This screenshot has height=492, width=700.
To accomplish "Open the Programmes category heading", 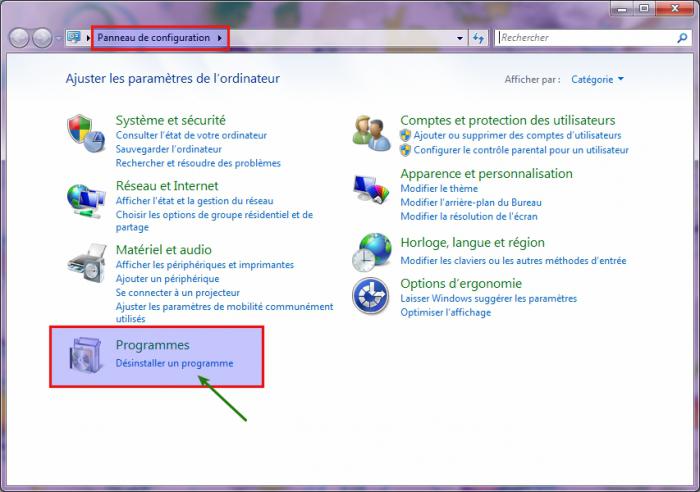I will [152, 345].
